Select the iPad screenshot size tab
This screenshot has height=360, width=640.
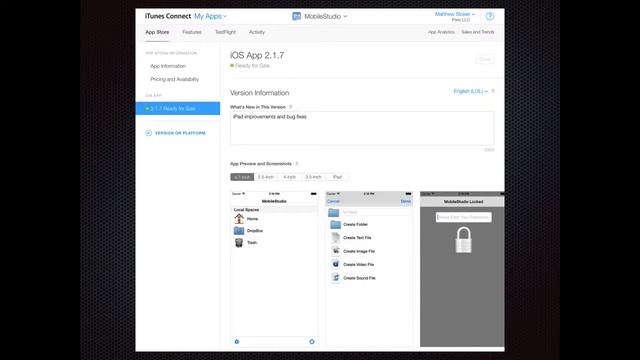click(x=337, y=177)
